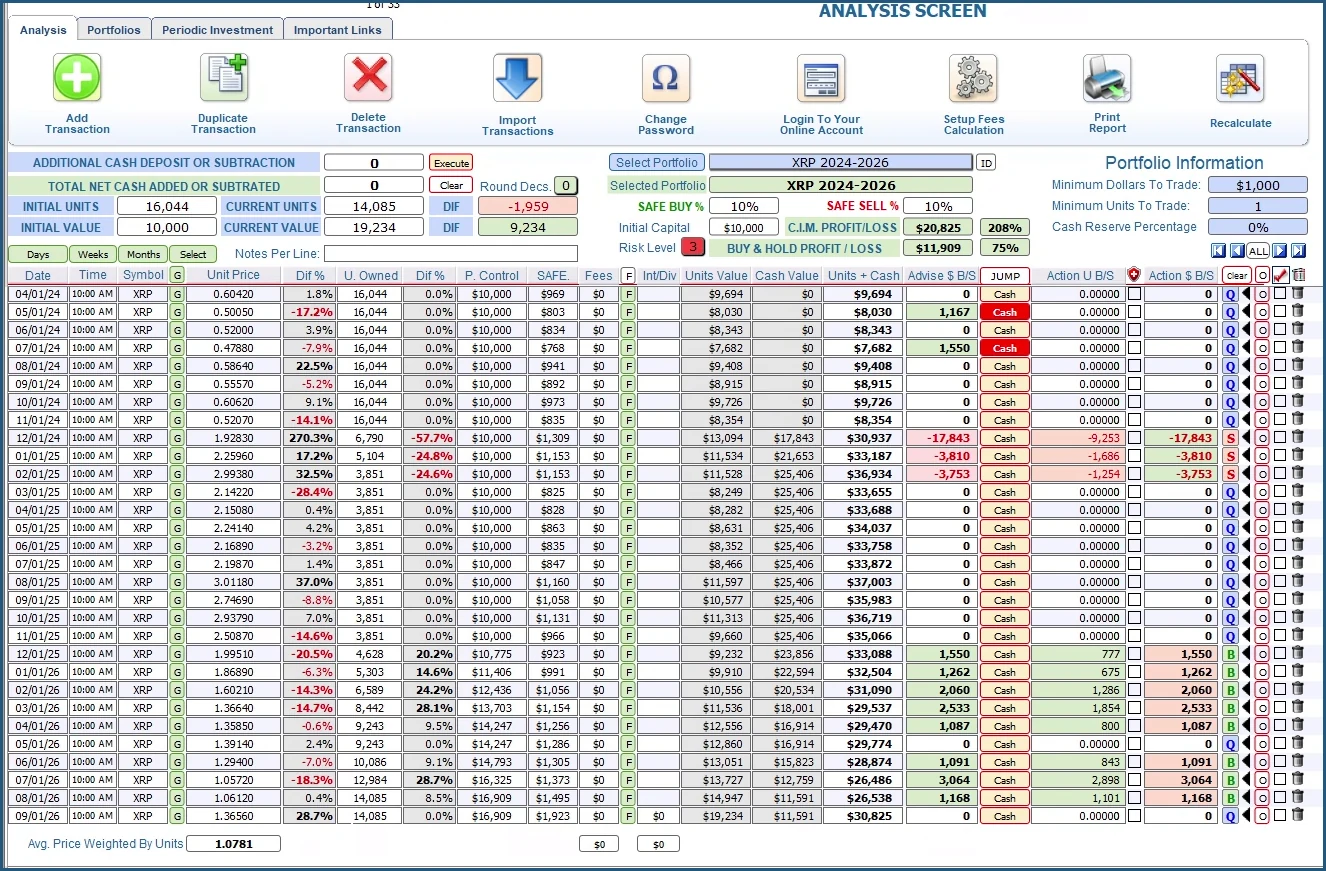Viewport: 1326px width, 871px height.
Task: Delete the 09/01/26 row using its trash icon
Action: click(x=1298, y=816)
